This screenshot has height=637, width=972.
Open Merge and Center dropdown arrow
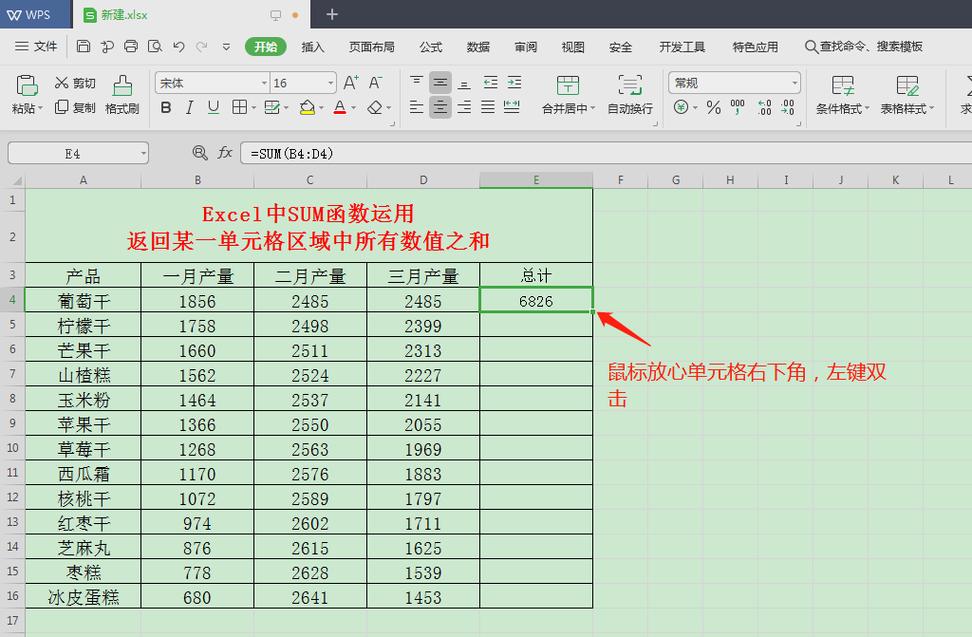pyautogui.click(x=592, y=108)
